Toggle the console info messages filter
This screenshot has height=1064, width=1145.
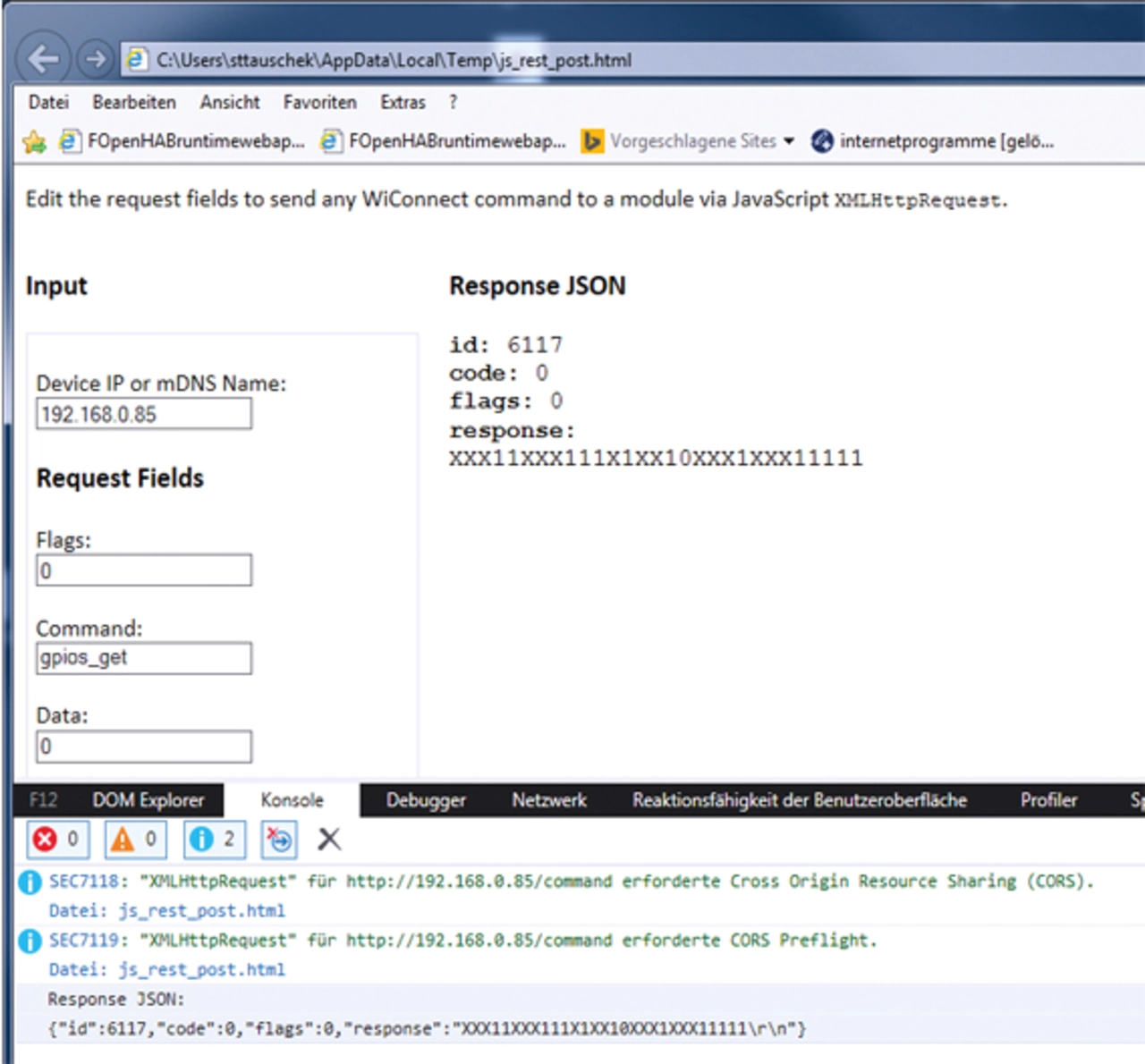coord(214,840)
